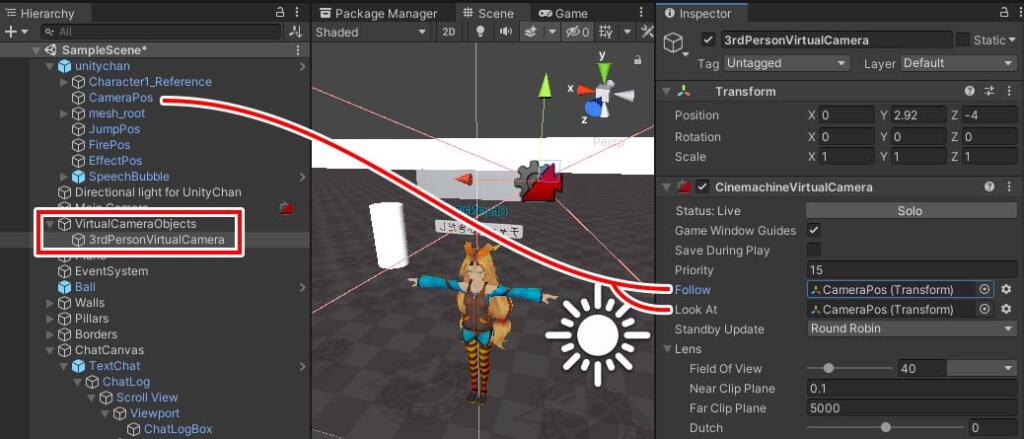Toggle scene lighting with the lightbulb icon
The image size is (1024, 439).
[x=481, y=31]
